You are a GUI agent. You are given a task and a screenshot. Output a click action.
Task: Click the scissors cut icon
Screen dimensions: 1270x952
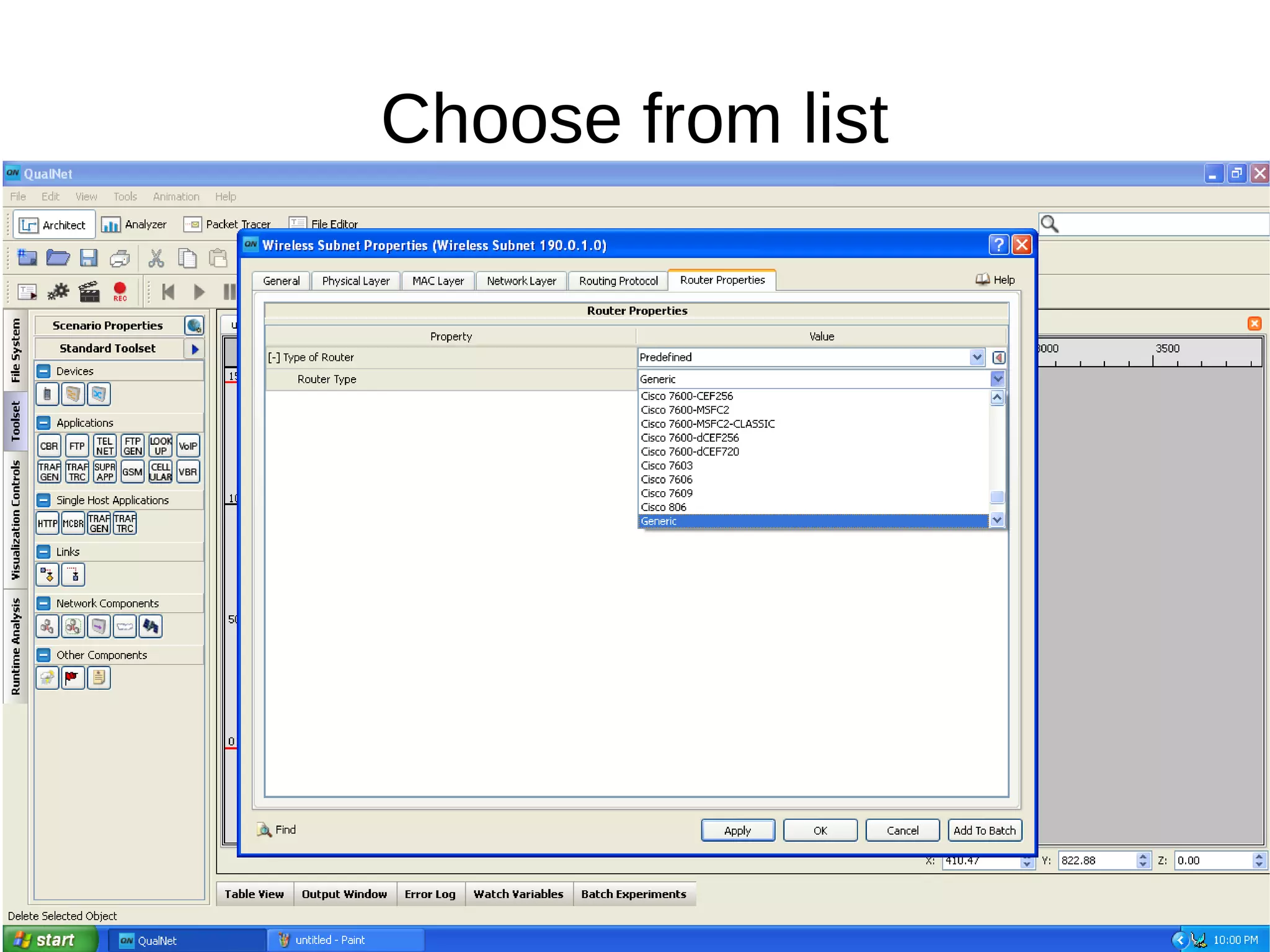coord(156,258)
